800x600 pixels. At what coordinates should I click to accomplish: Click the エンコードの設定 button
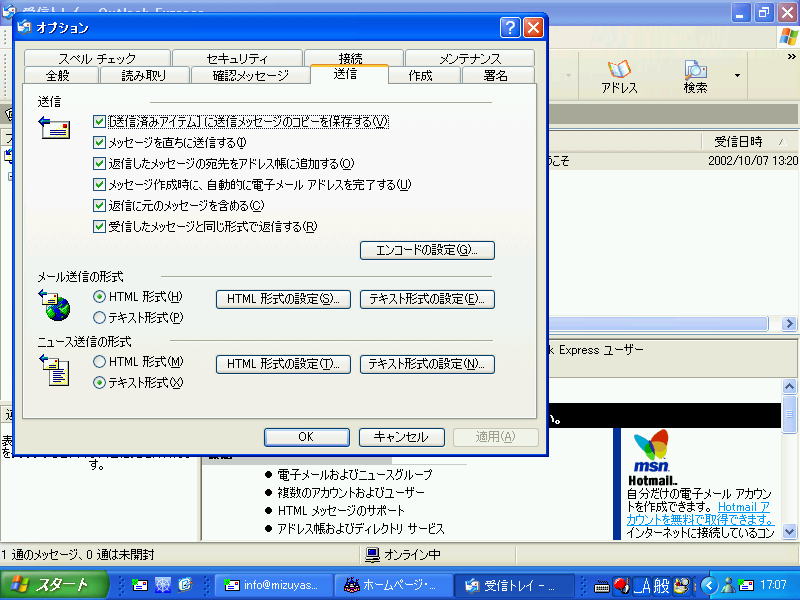pyautogui.click(x=427, y=250)
